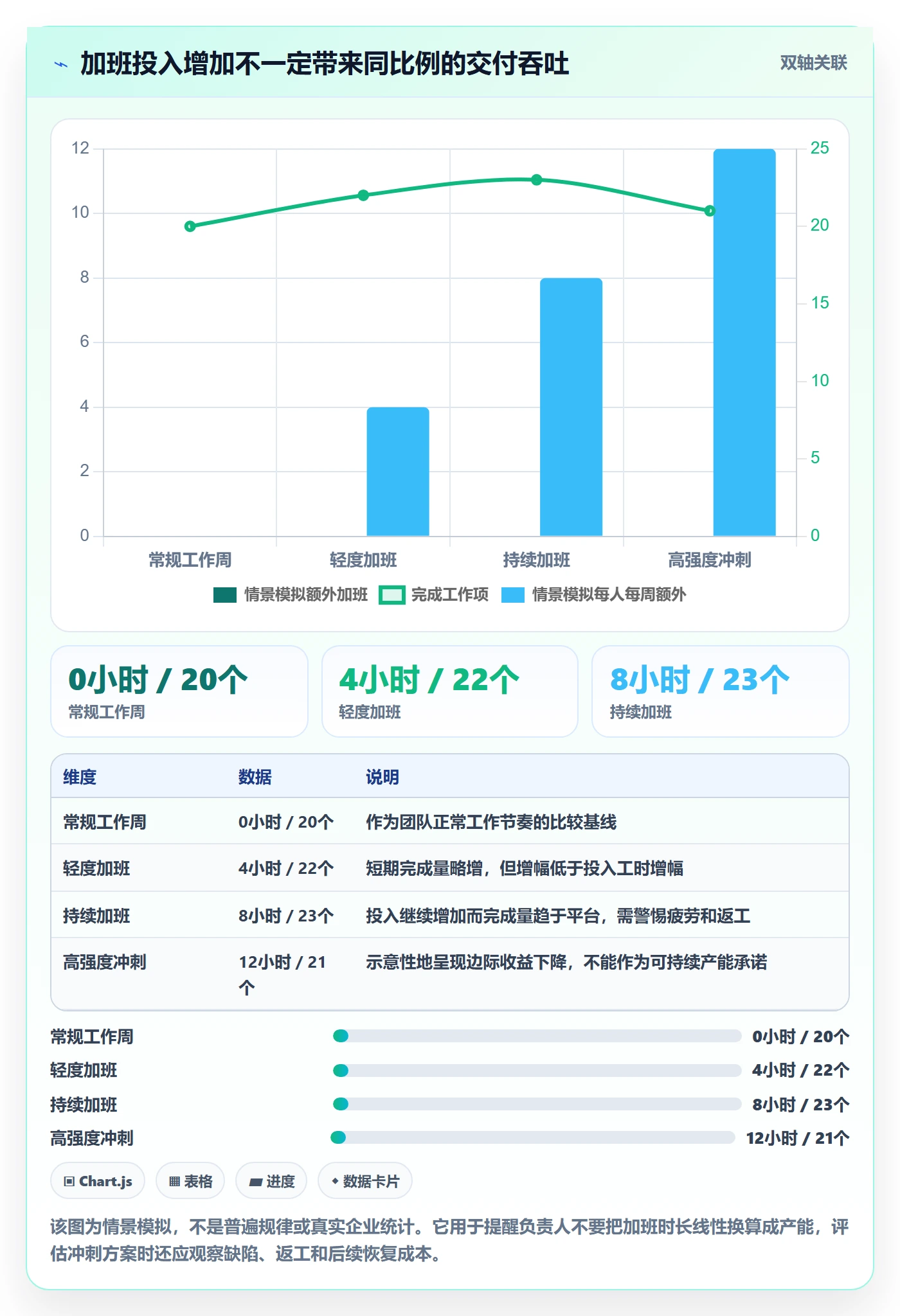
Task: Click the line point above 轻度加班
Action: pos(363,195)
